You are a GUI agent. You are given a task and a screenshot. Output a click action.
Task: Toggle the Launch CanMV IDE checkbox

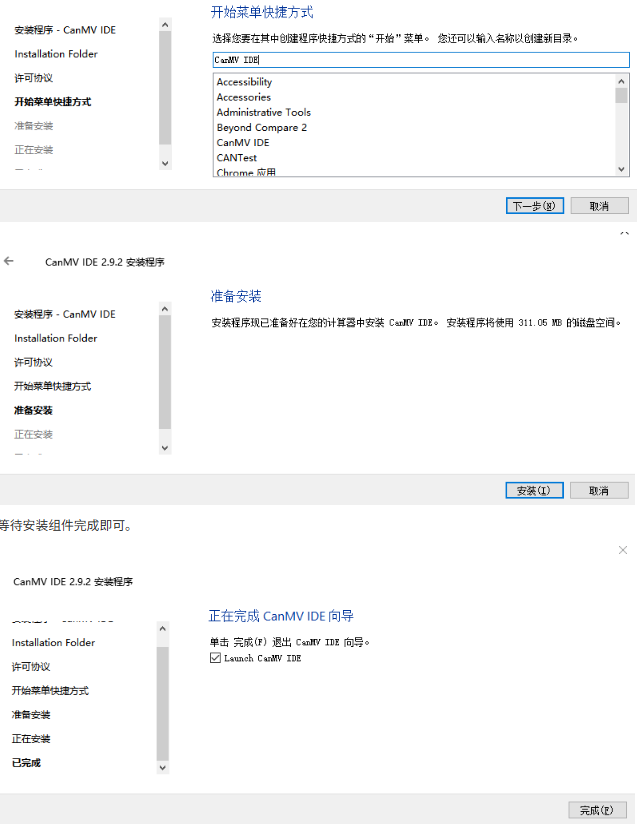pyautogui.click(x=215, y=658)
